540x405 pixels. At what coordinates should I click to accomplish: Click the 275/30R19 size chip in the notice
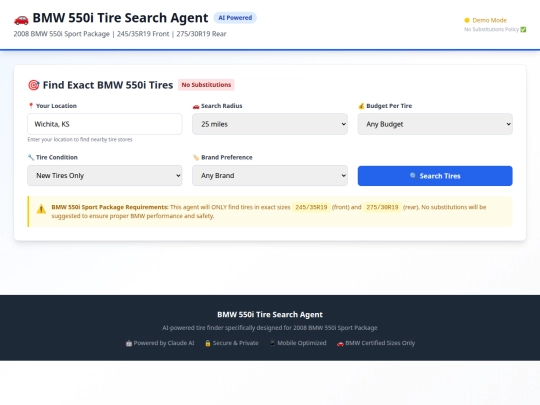(x=382, y=207)
